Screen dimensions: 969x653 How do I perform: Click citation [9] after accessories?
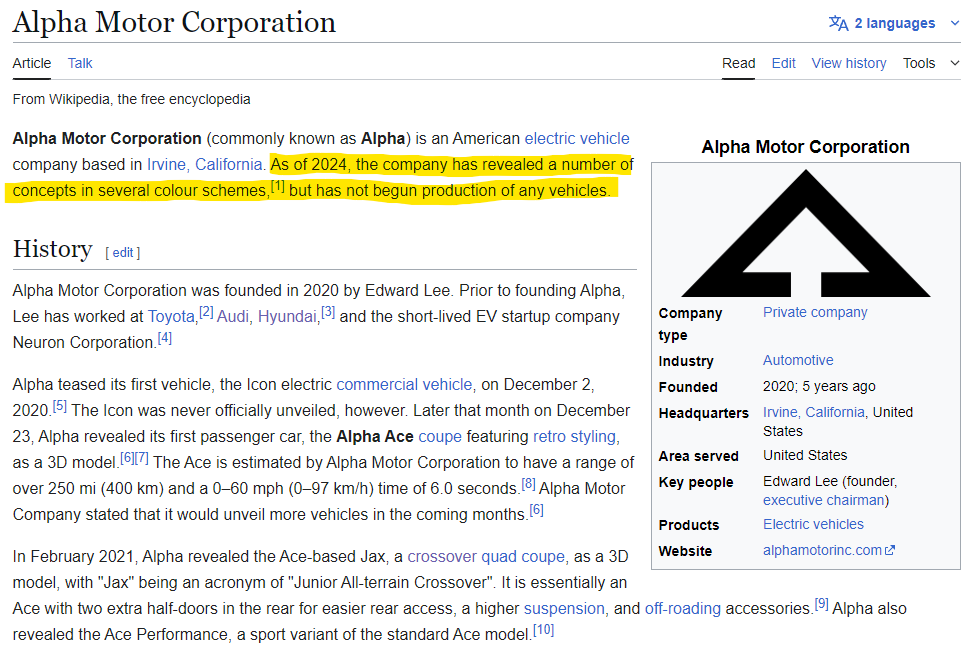coord(821,604)
